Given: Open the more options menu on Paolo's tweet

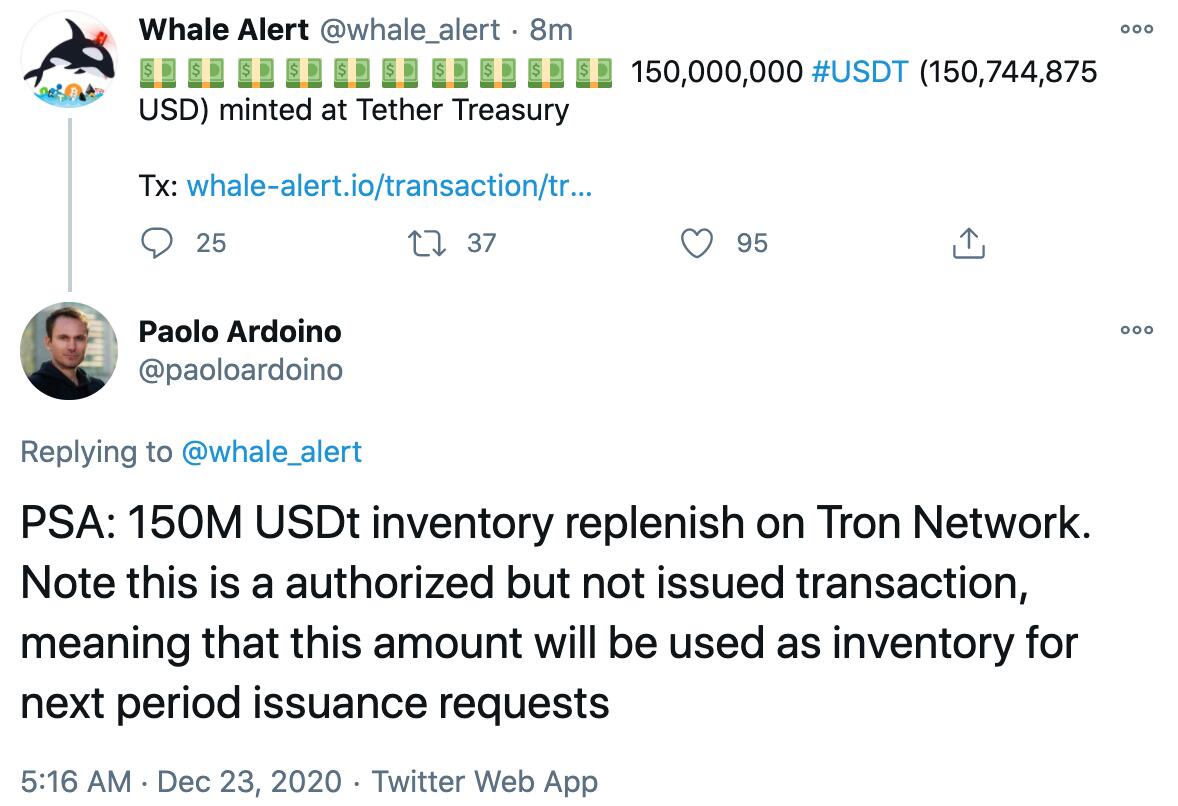Looking at the screenshot, I should [x=1137, y=332].
